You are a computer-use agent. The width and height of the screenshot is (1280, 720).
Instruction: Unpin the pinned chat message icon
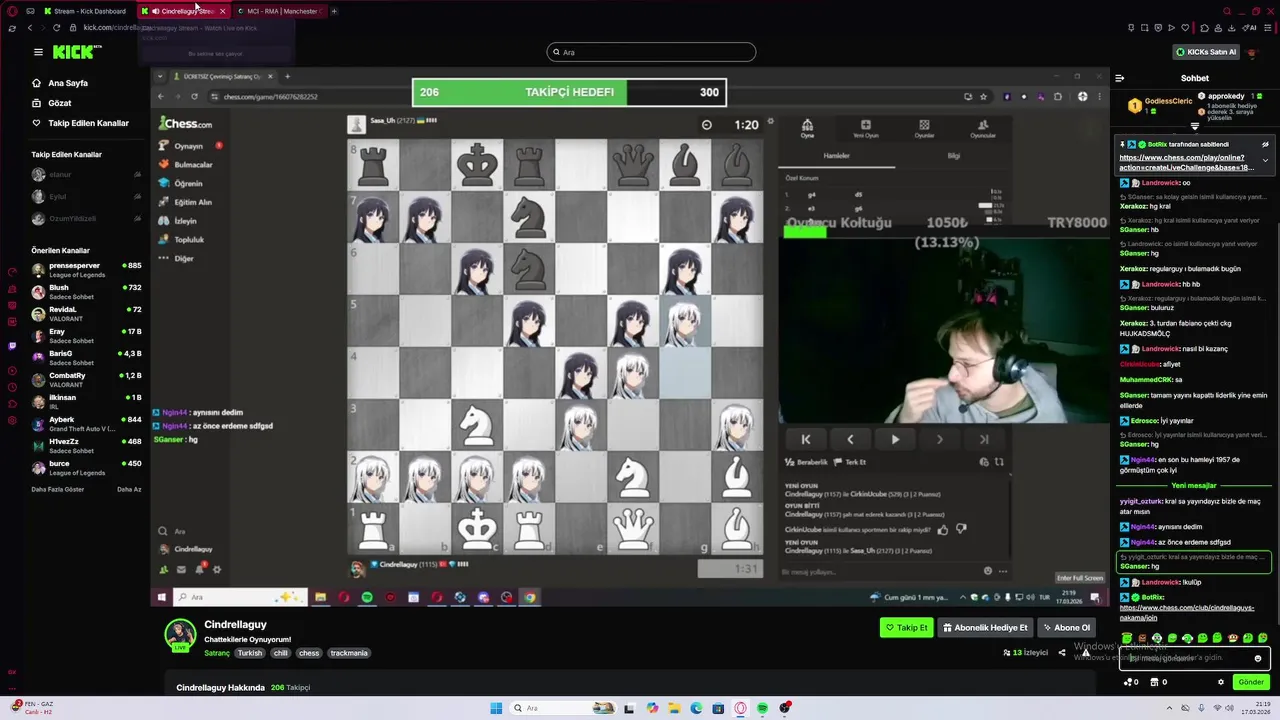[1265, 144]
